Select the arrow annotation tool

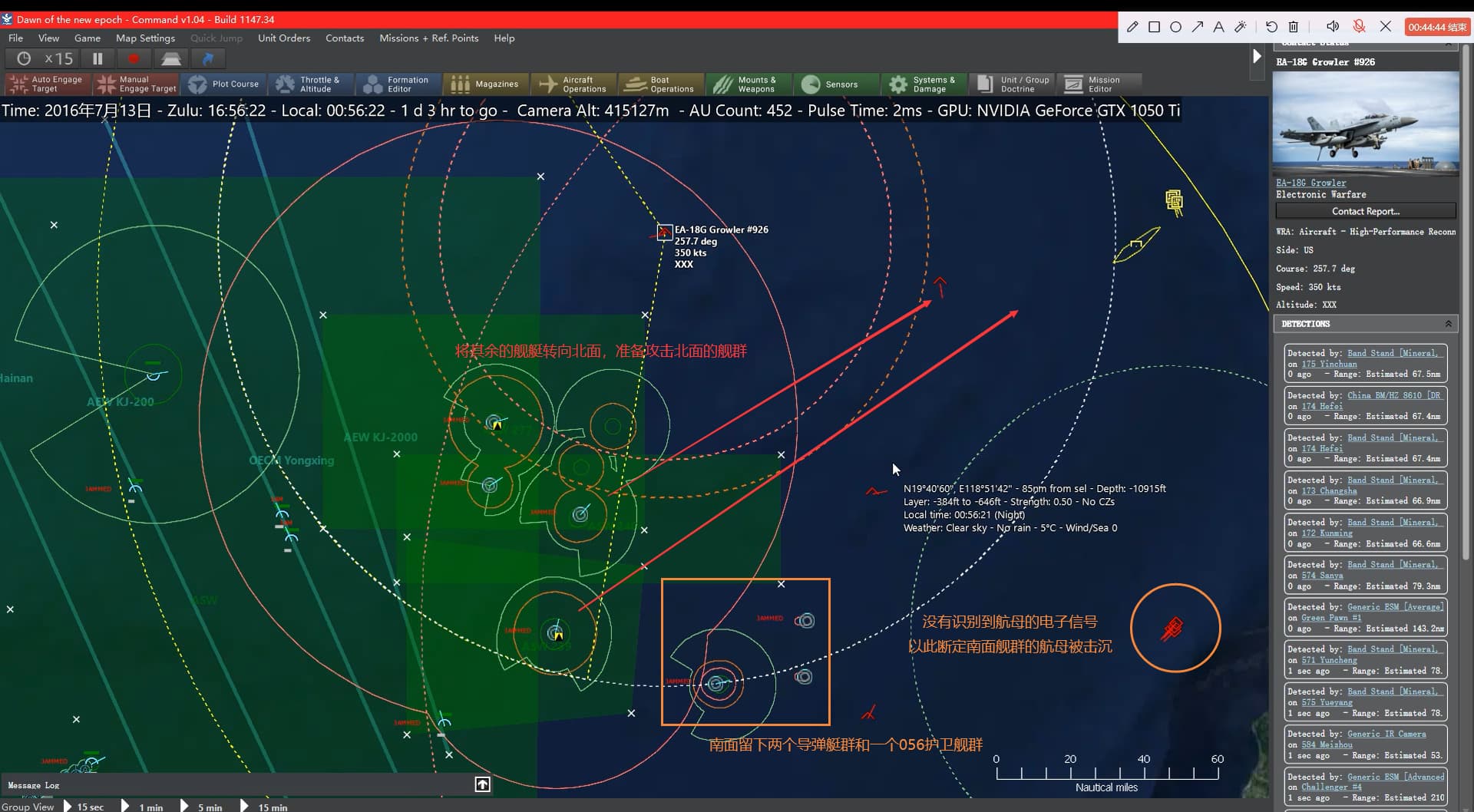(x=1197, y=27)
